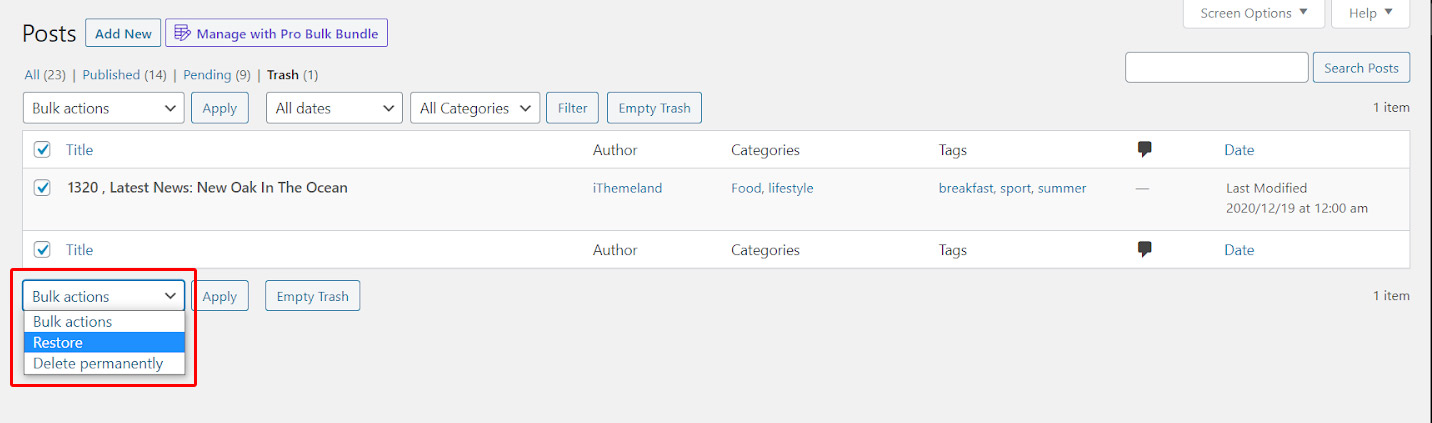Open the Published (14) filter link
Image resolution: width=1432 pixels, height=423 pixels.
(124, 75)
